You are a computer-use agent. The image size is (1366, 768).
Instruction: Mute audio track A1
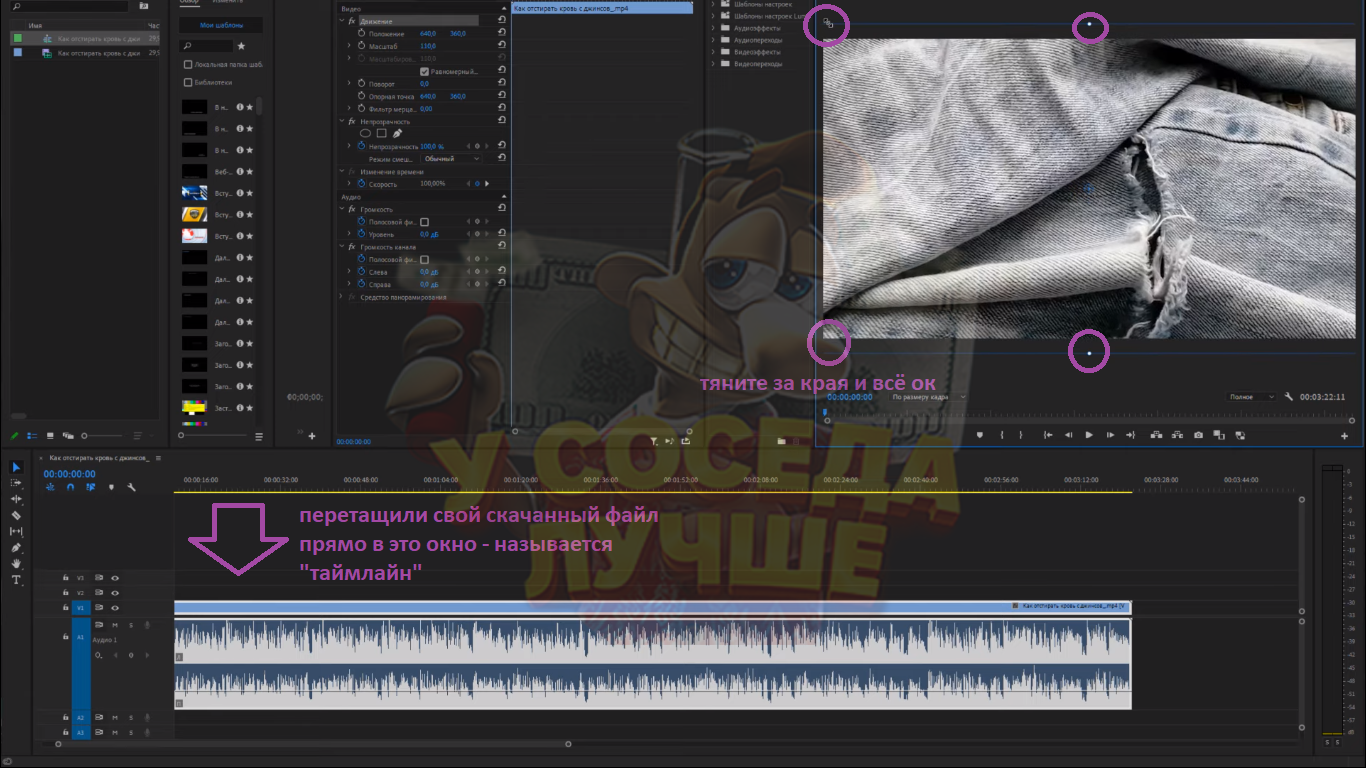point(115,625)
